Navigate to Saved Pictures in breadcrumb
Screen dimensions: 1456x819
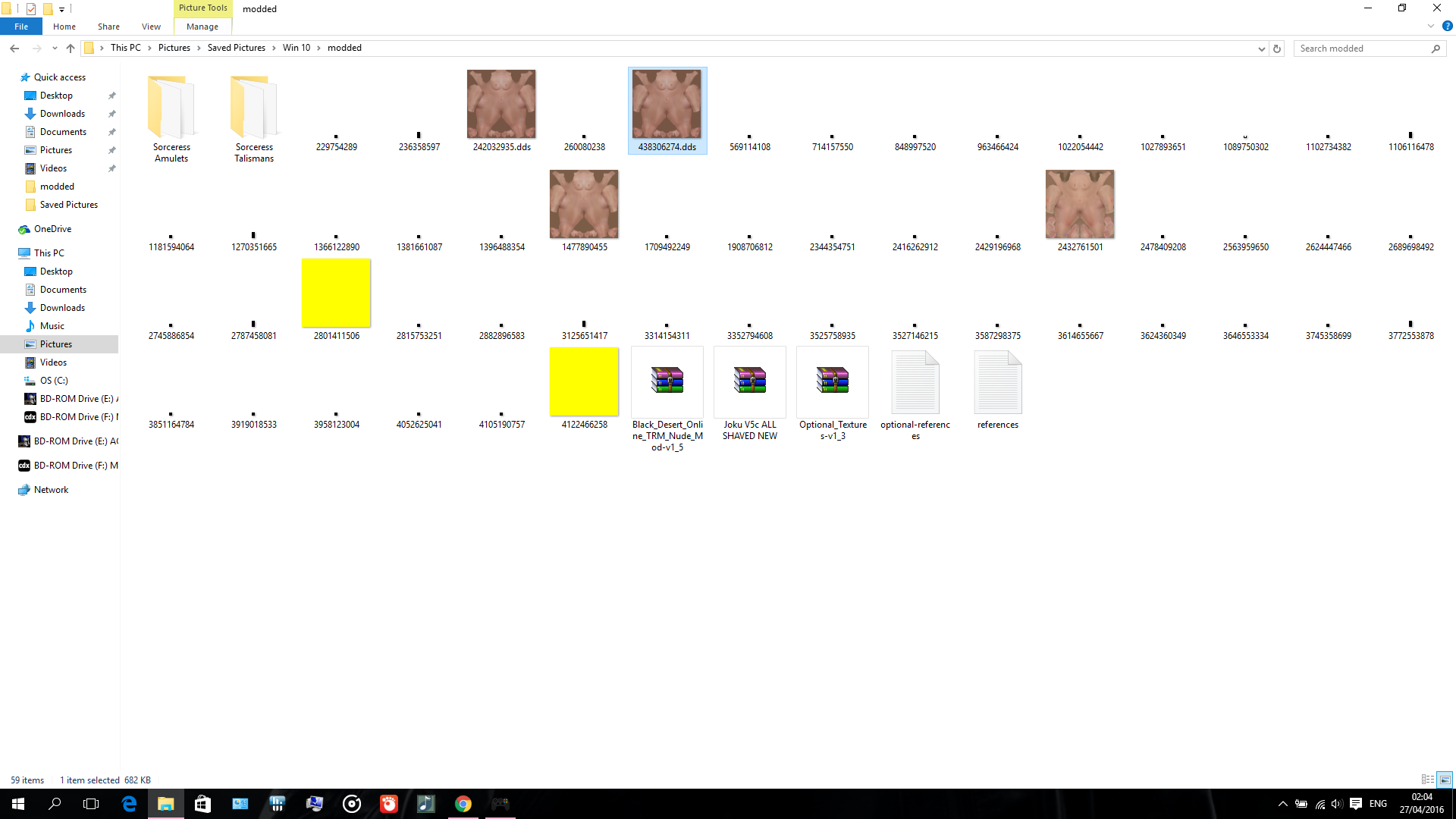[236, 48]
